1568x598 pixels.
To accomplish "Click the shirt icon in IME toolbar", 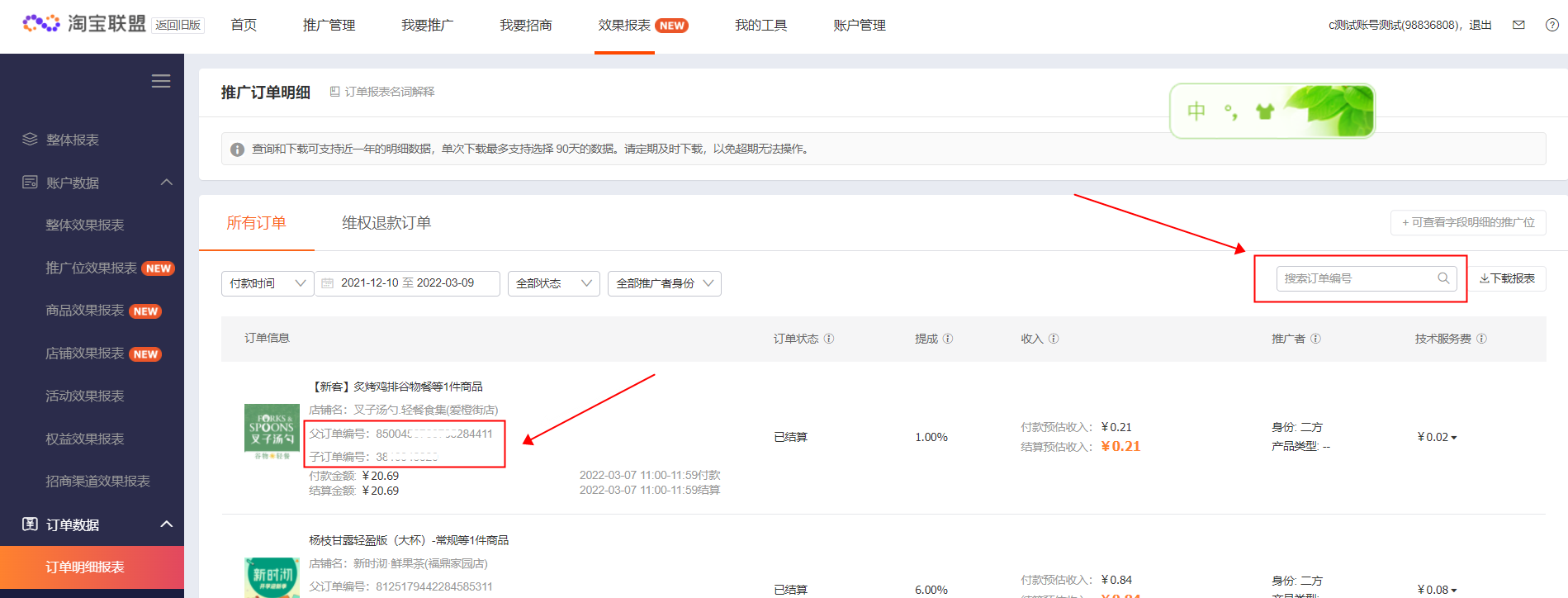I will click(1265, 112).
